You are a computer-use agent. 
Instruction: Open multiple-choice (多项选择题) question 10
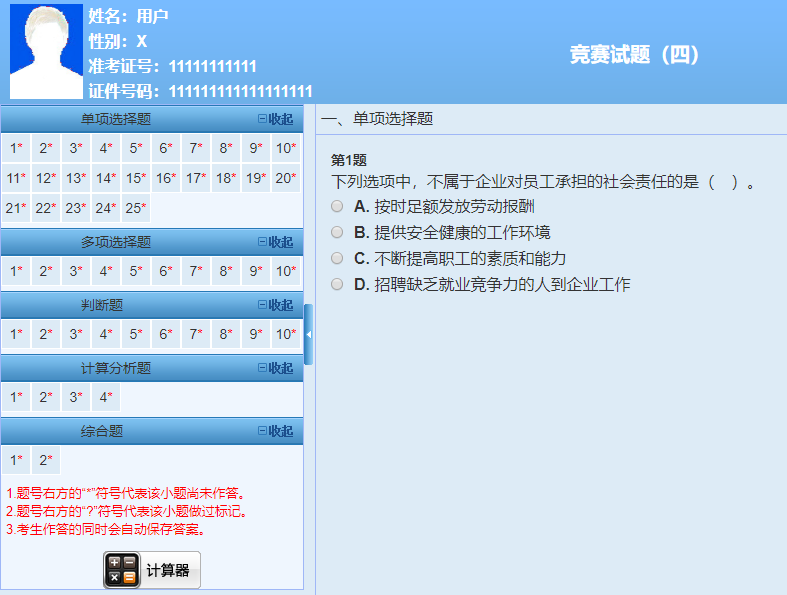[286, 271]
